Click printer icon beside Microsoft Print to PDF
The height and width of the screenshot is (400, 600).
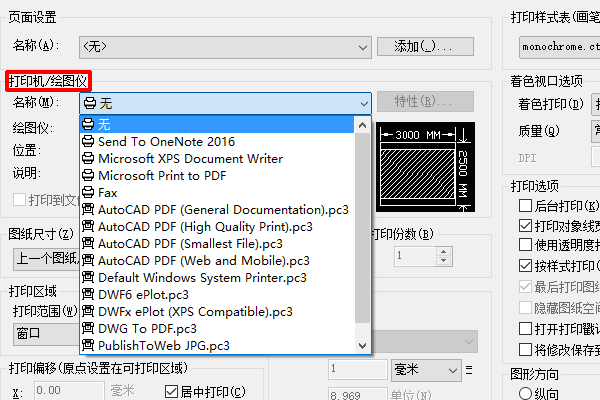(x=88, y=175)
